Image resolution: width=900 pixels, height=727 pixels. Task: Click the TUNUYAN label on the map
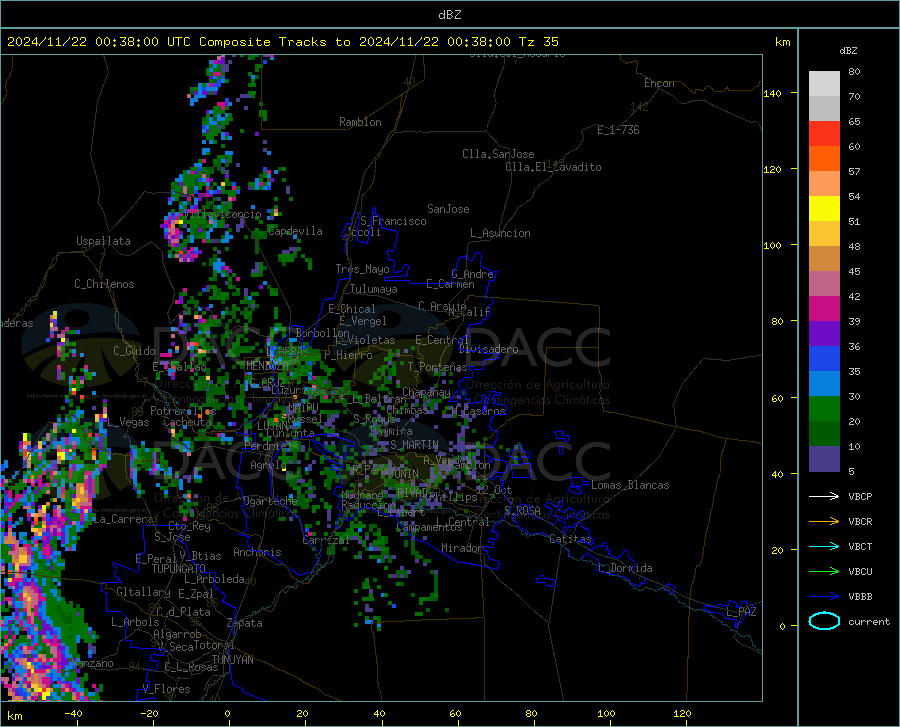[x=232, y=660]
